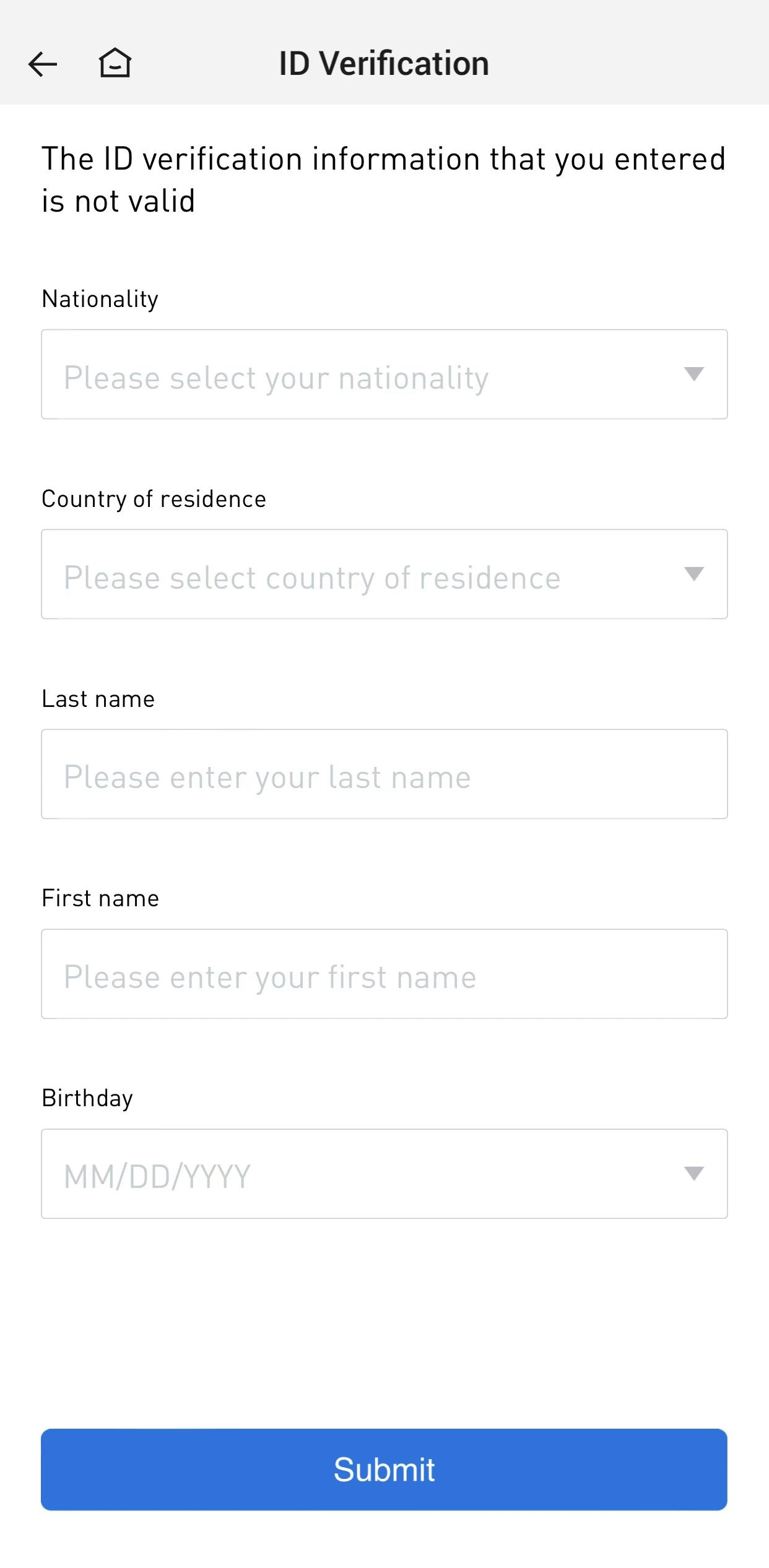Select 'Please select your nationality' placeholder

click(276, 378)
